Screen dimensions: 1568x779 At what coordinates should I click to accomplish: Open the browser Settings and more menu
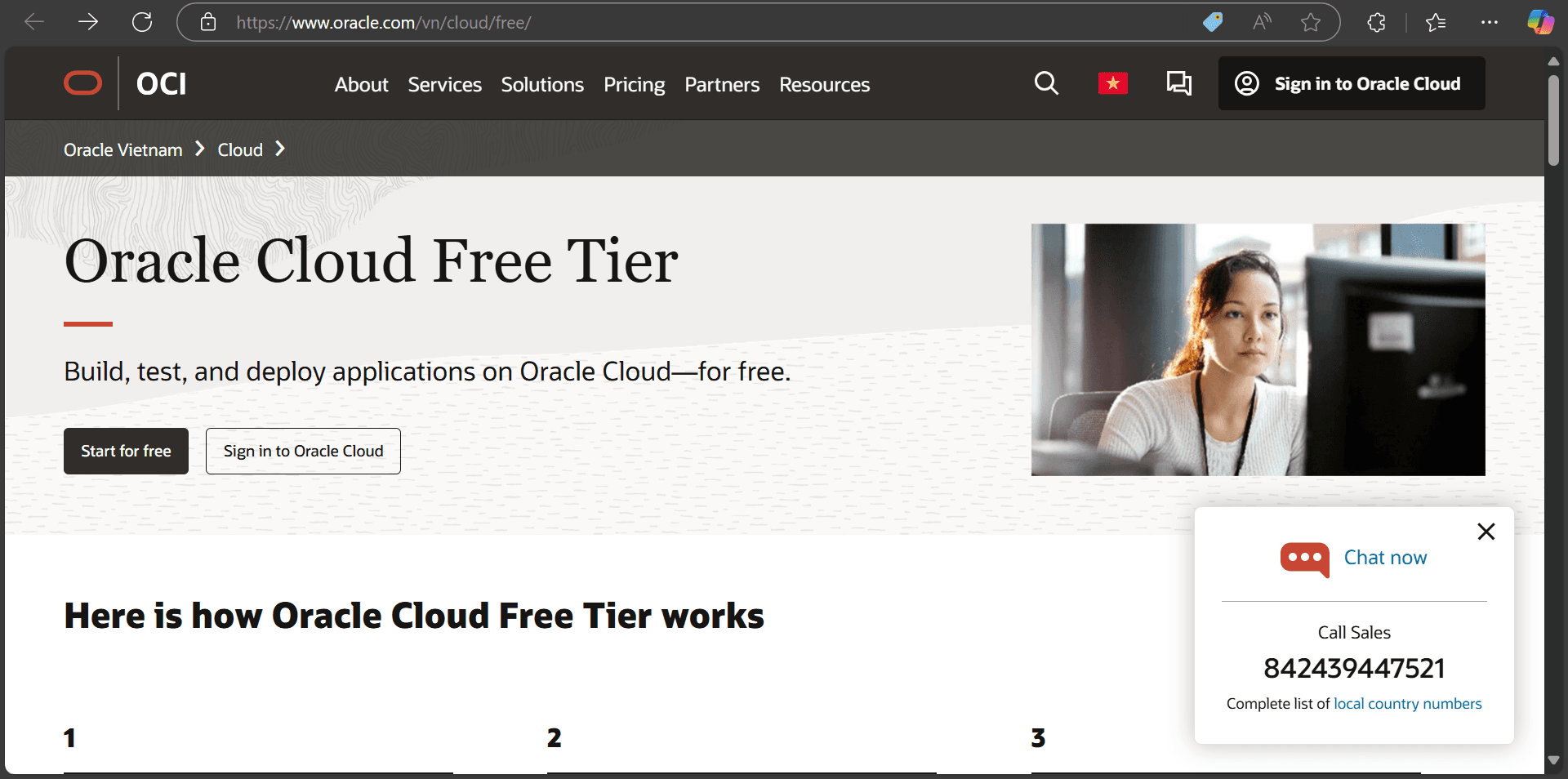tap(1490, 22)
